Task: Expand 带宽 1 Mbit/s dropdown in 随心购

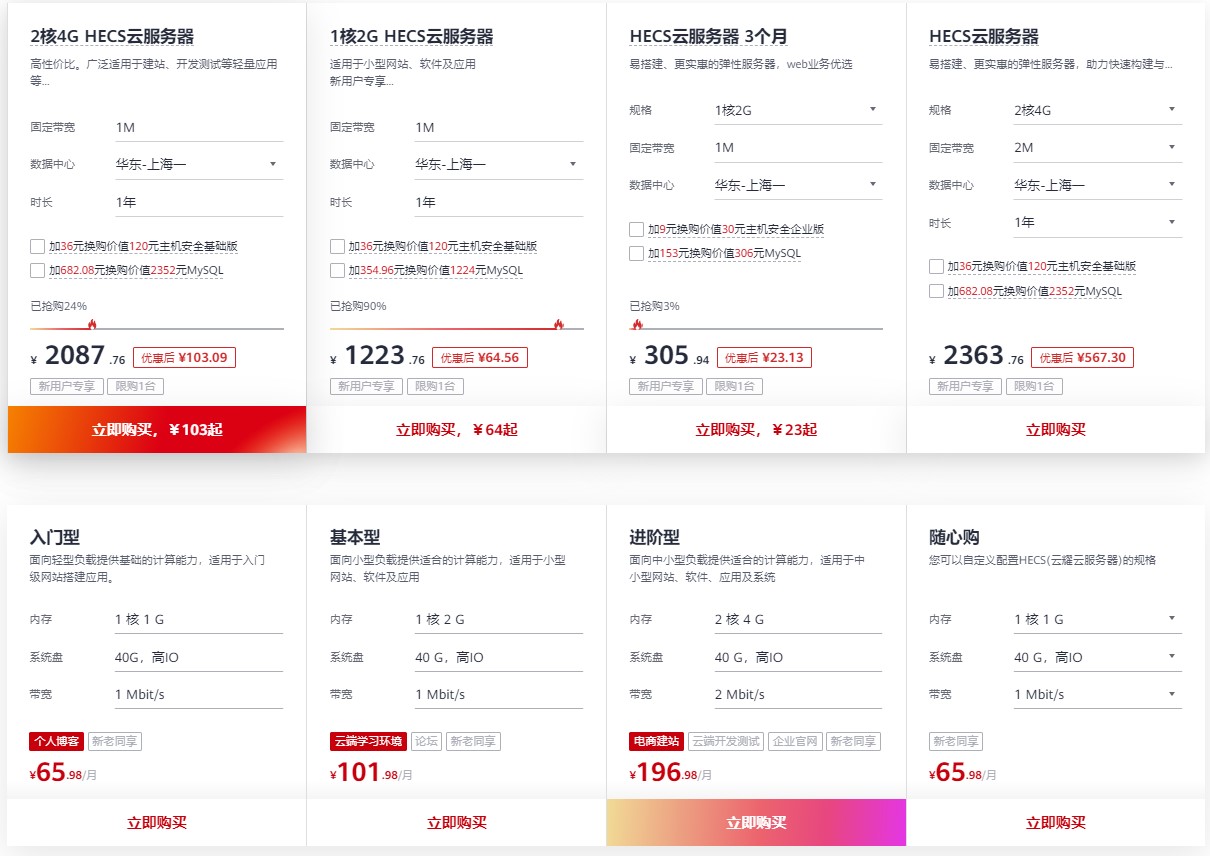Action: tap(1097, 694)
